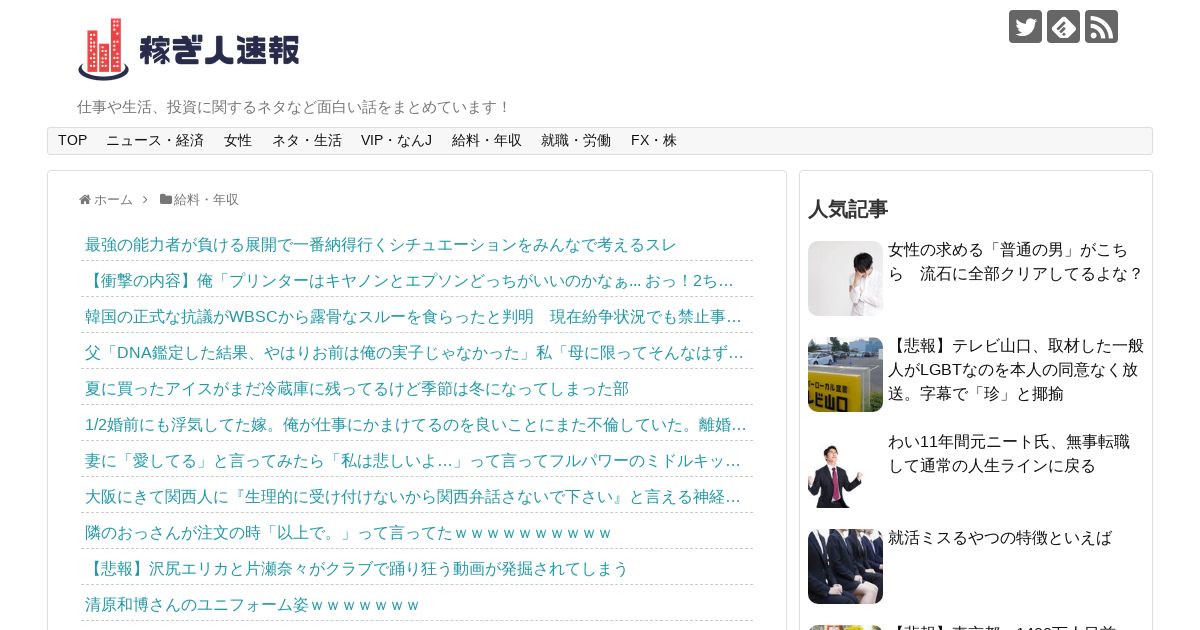This screenshot has width=1200, height=630.
Task: Open the ニュース・経済 menu item
Action: [155, 141]
